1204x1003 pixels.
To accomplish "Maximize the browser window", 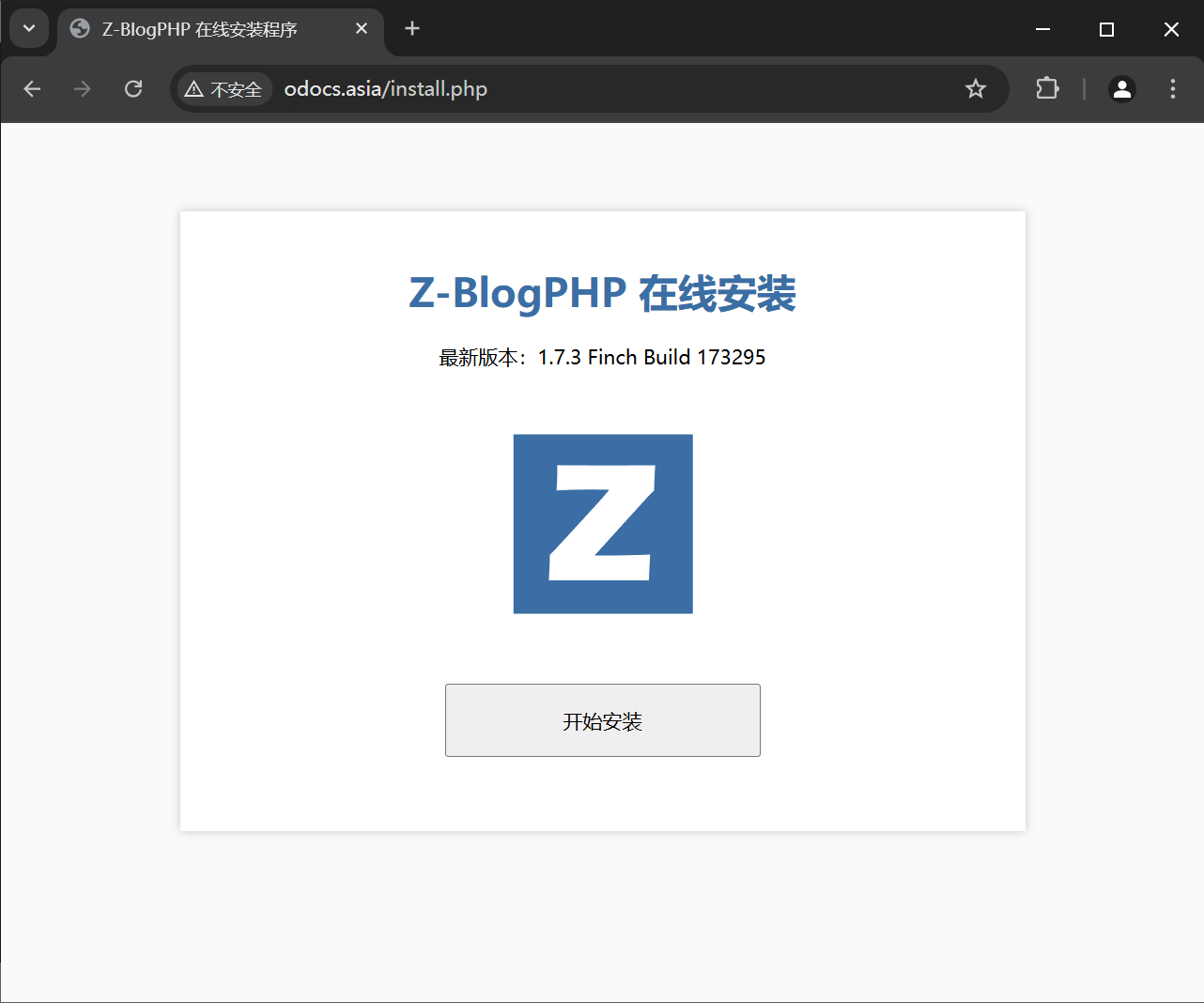I will click(1106, 29).
